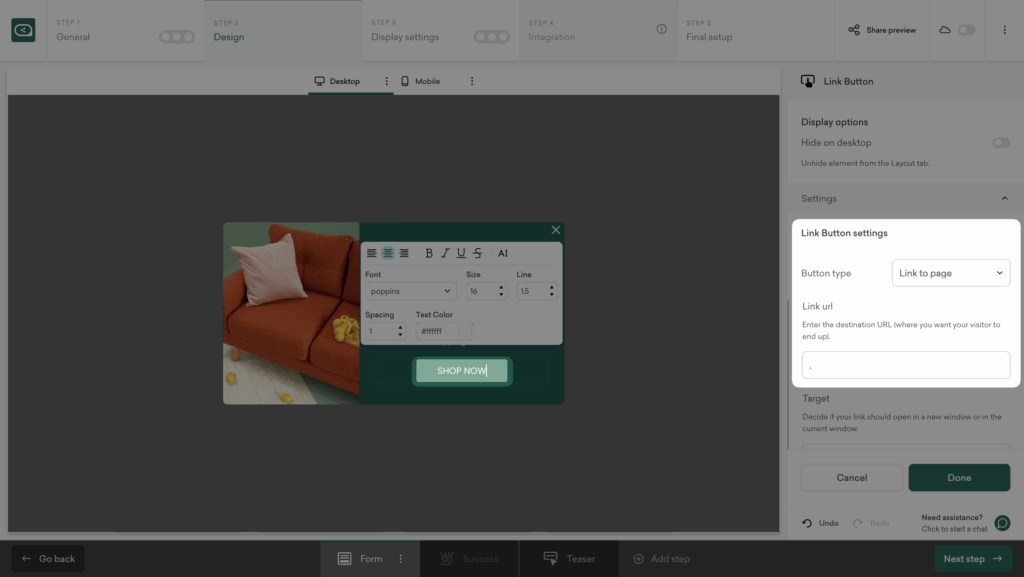Align text to the right

(404, 253)
